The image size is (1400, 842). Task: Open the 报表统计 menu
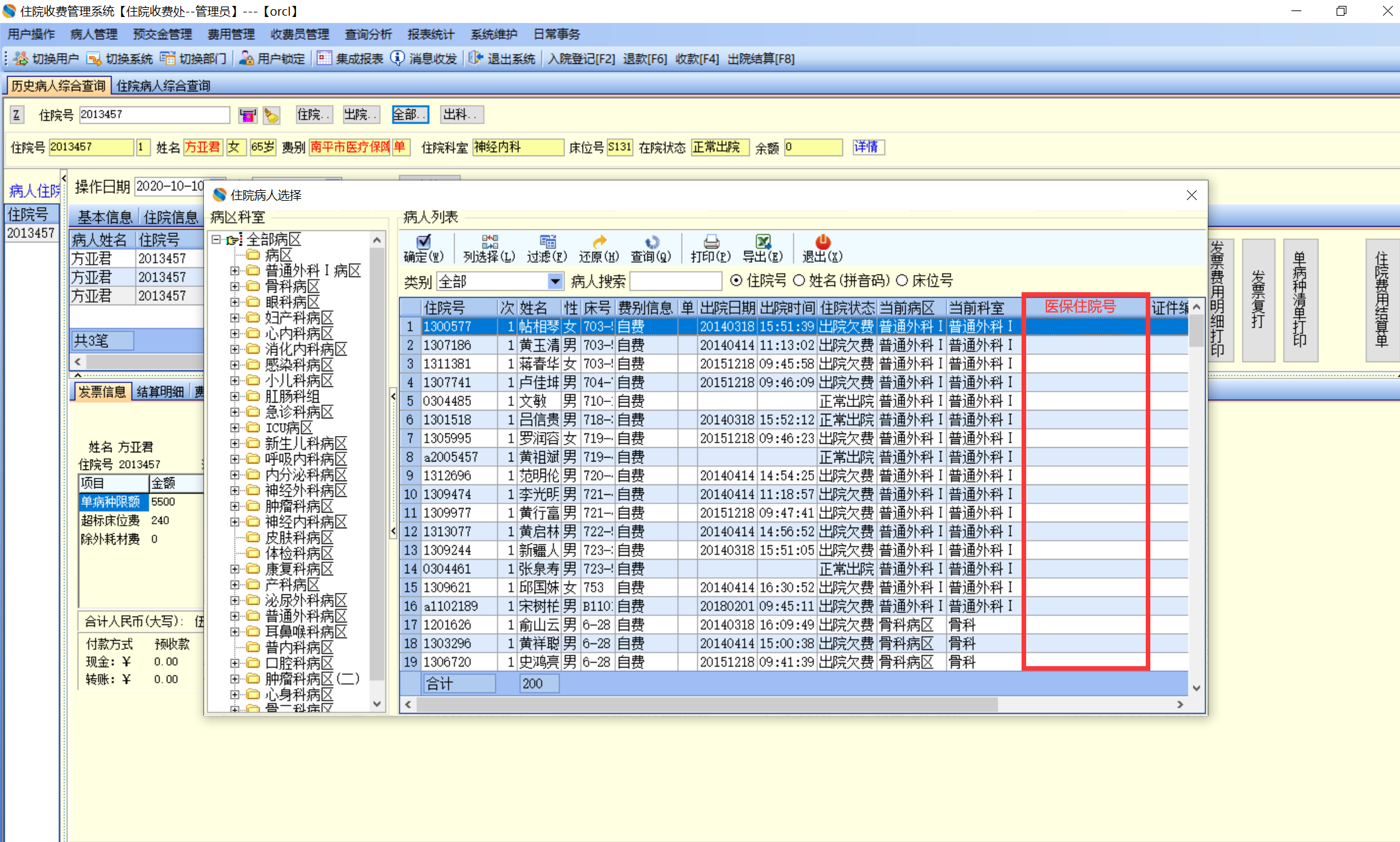[x=430, y=34]
